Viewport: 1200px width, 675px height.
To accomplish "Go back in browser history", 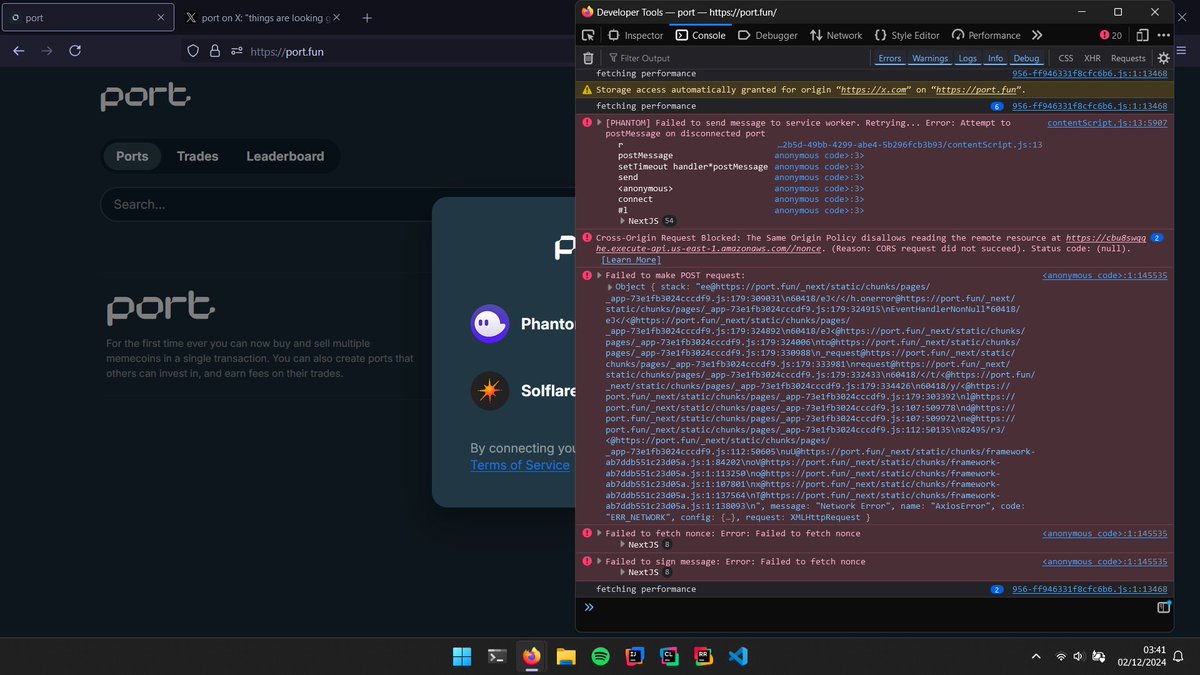I will (19, 51).
